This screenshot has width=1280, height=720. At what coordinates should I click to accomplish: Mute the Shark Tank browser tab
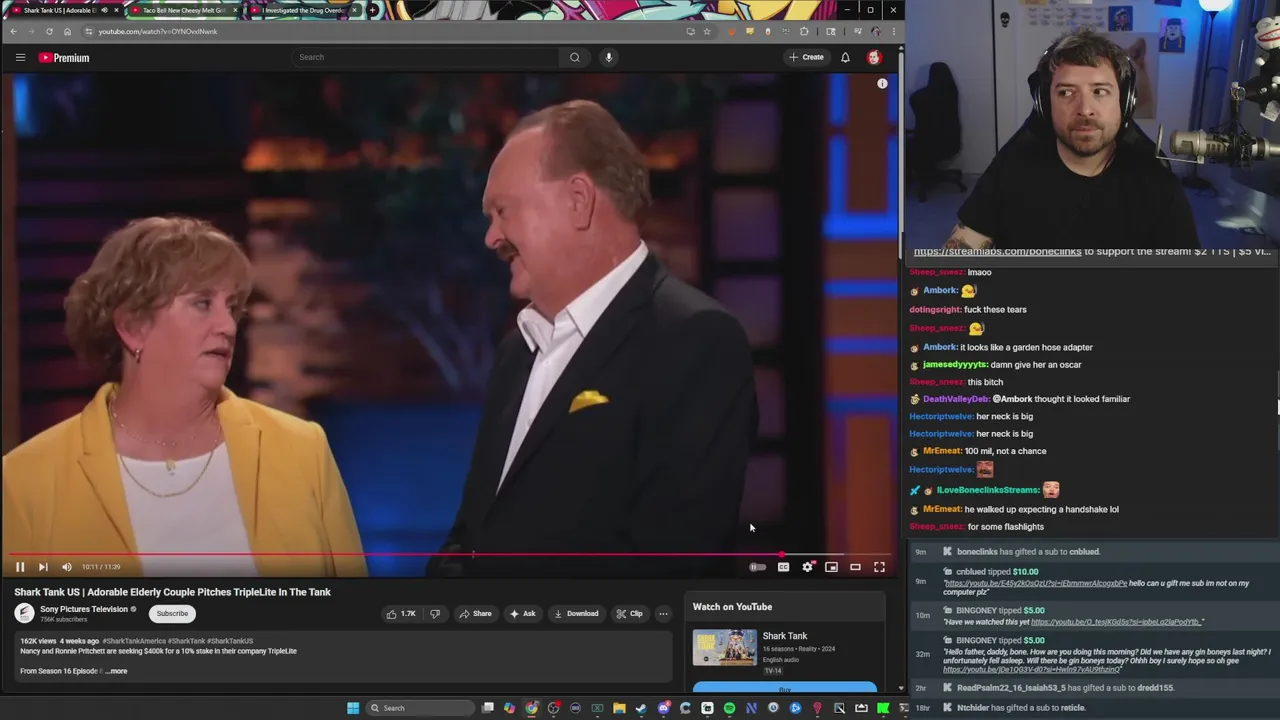[x=104, y=10]
